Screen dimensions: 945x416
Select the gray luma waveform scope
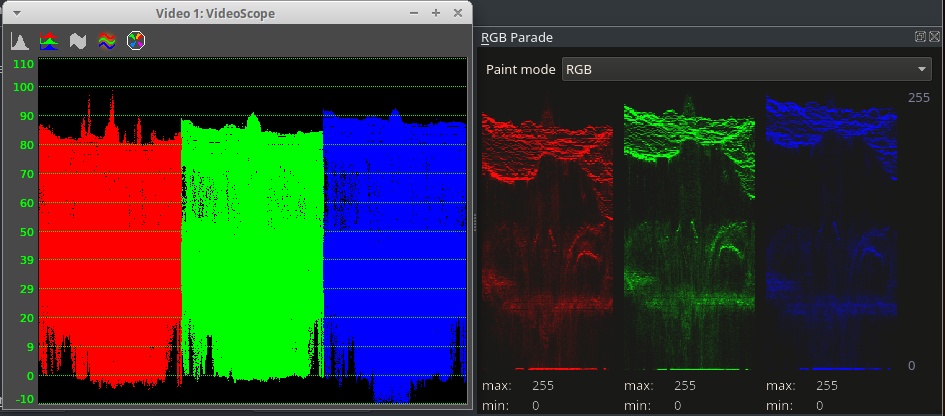click(78, 41)
